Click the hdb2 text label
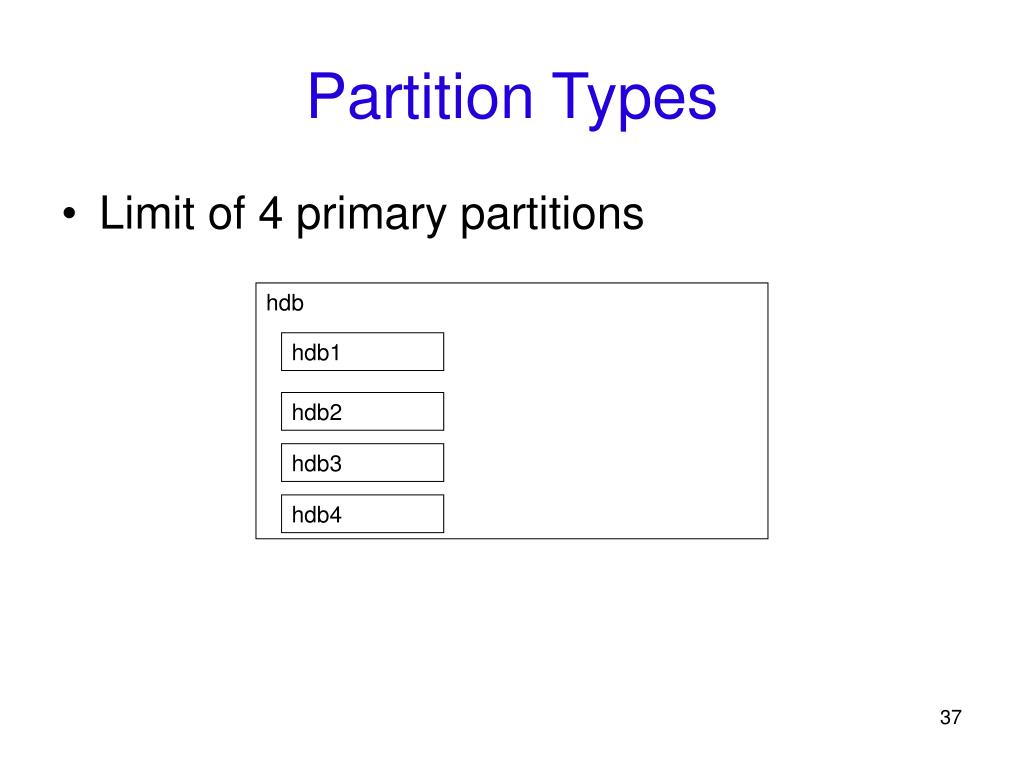 pos(317,412)
